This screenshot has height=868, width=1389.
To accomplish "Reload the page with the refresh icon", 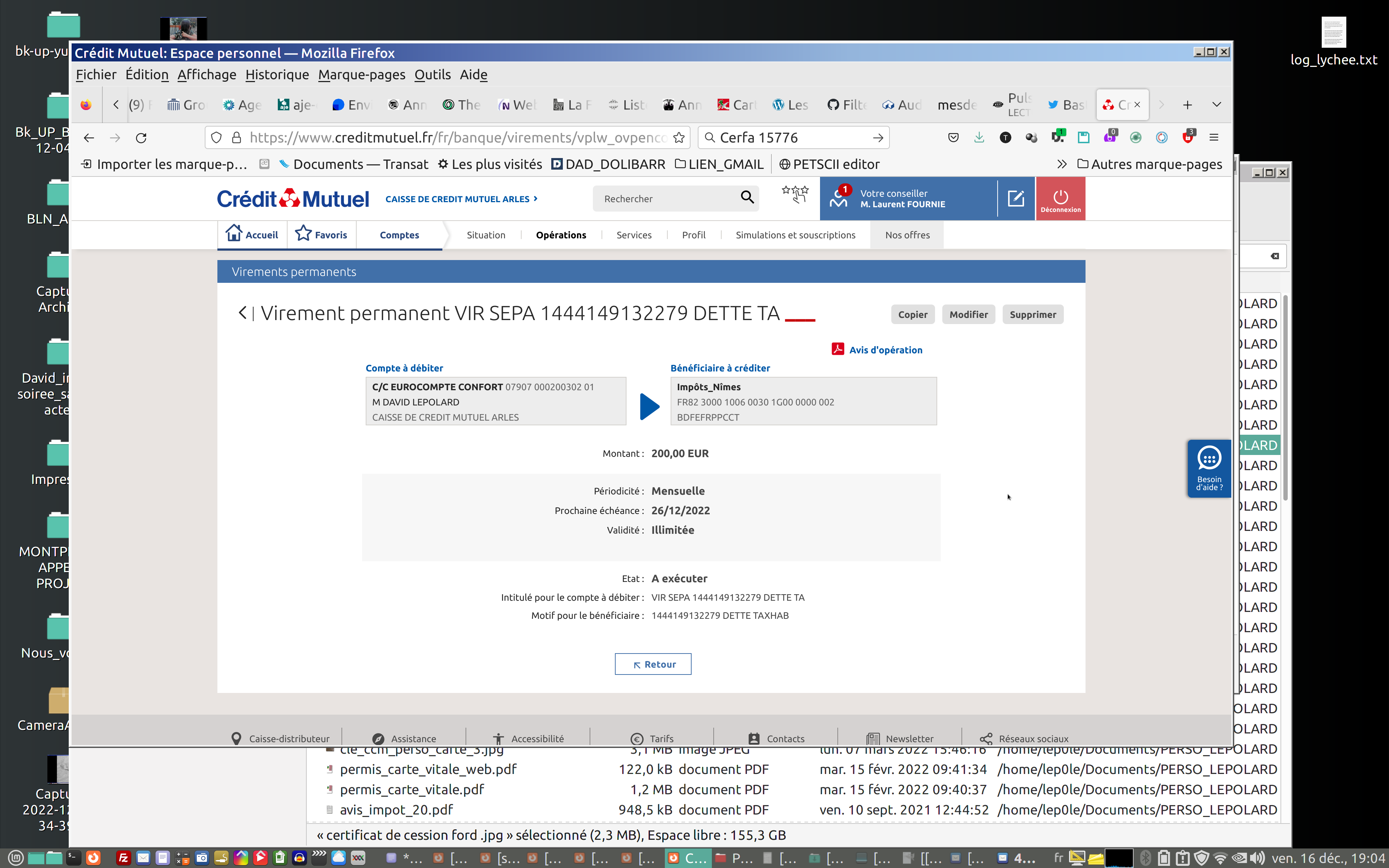I will (141, 138).
